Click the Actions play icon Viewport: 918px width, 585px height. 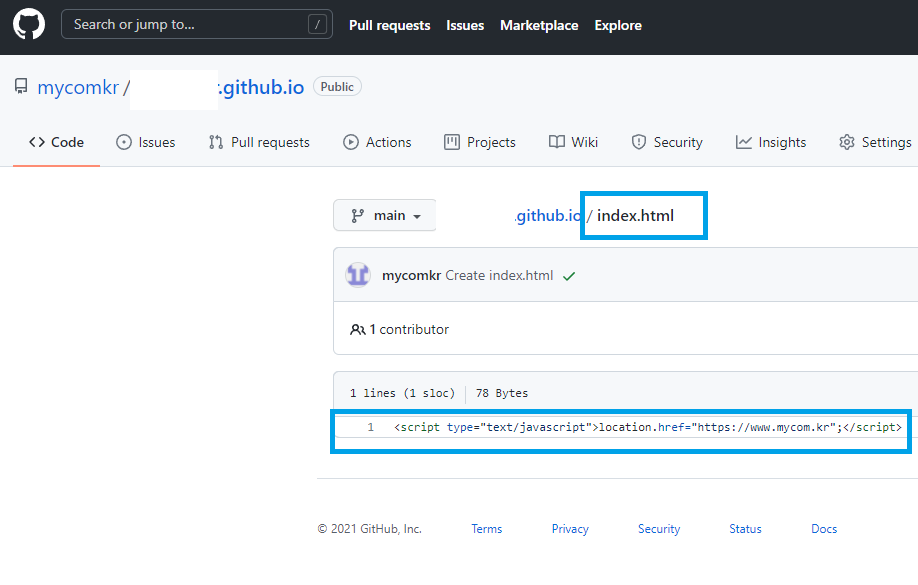[351, 142]
